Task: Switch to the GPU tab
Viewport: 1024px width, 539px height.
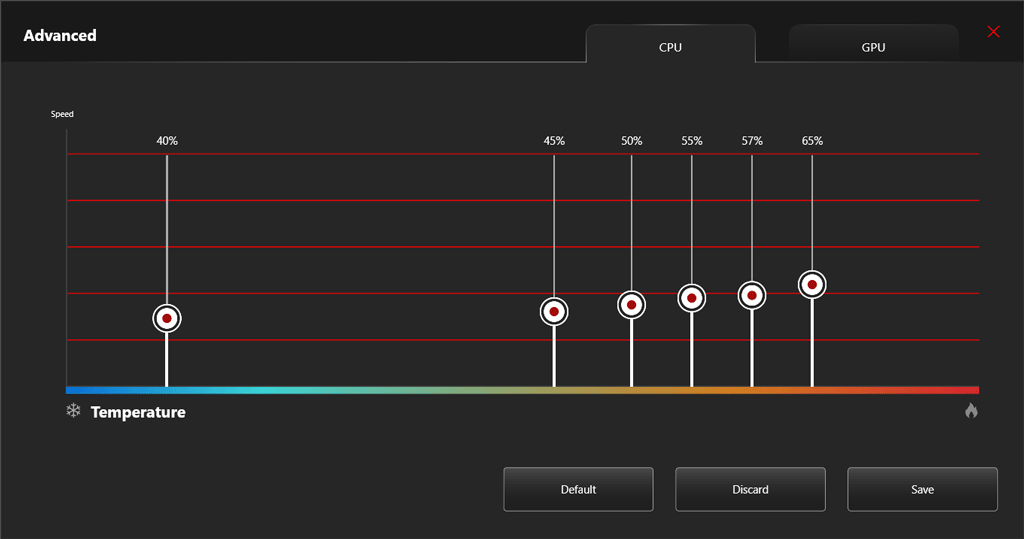Action: pyautogui.click(x=873, y=47)
